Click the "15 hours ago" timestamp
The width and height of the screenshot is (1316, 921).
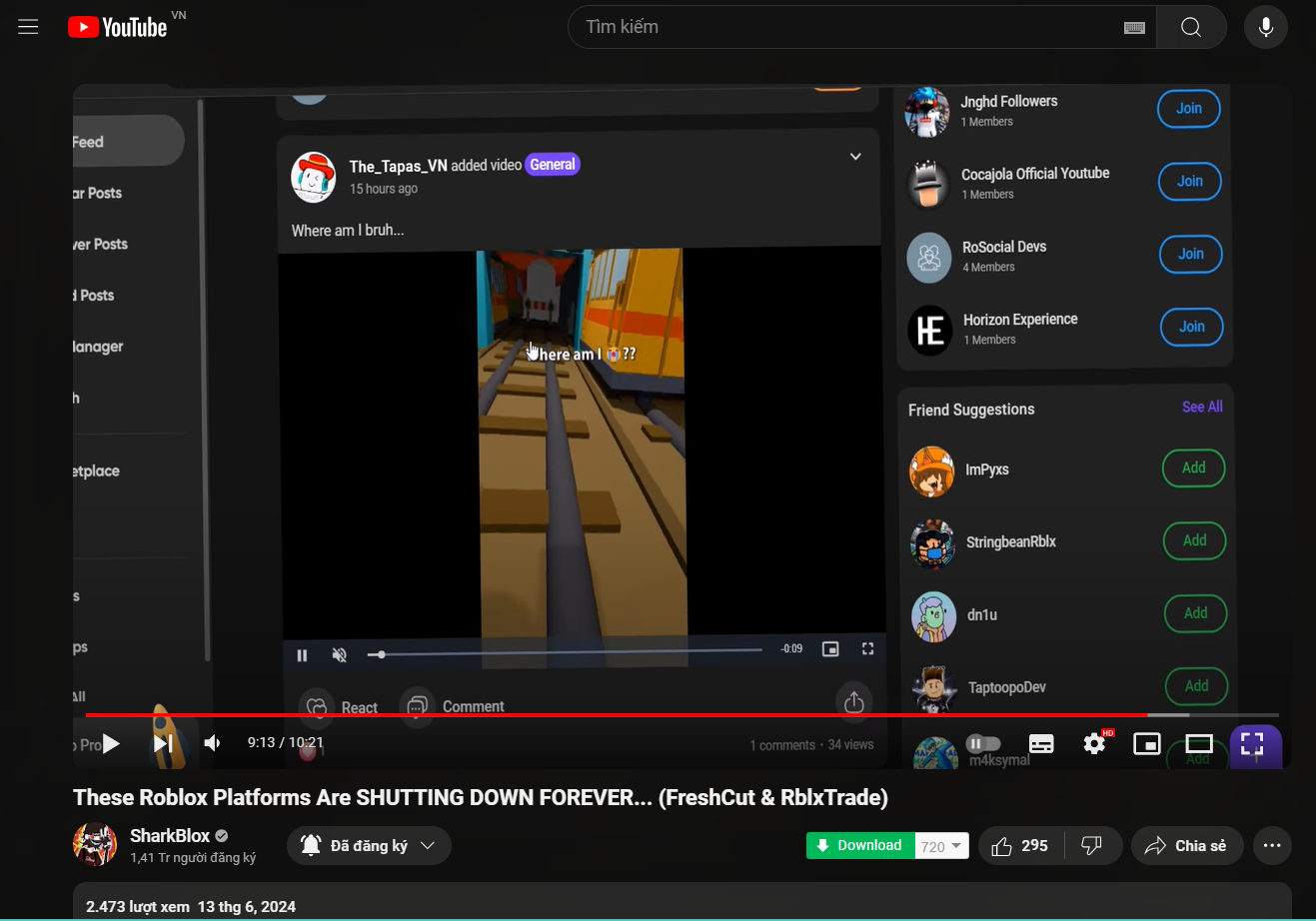click(x=384, y=189)
